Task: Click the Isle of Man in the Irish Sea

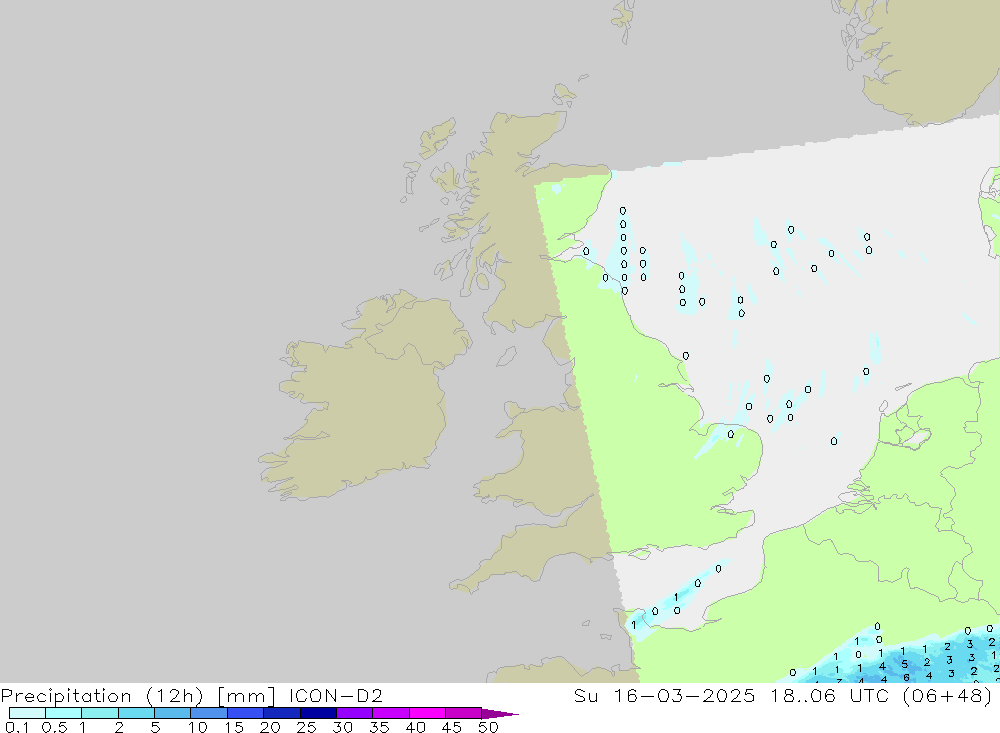Action: tap(506, 356)
